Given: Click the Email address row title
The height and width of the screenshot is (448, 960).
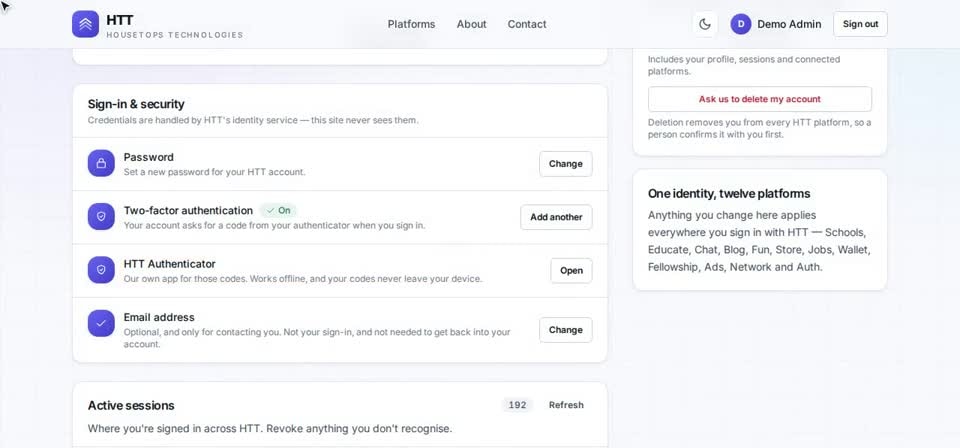Looking at the screenshot, I should 159,317.
